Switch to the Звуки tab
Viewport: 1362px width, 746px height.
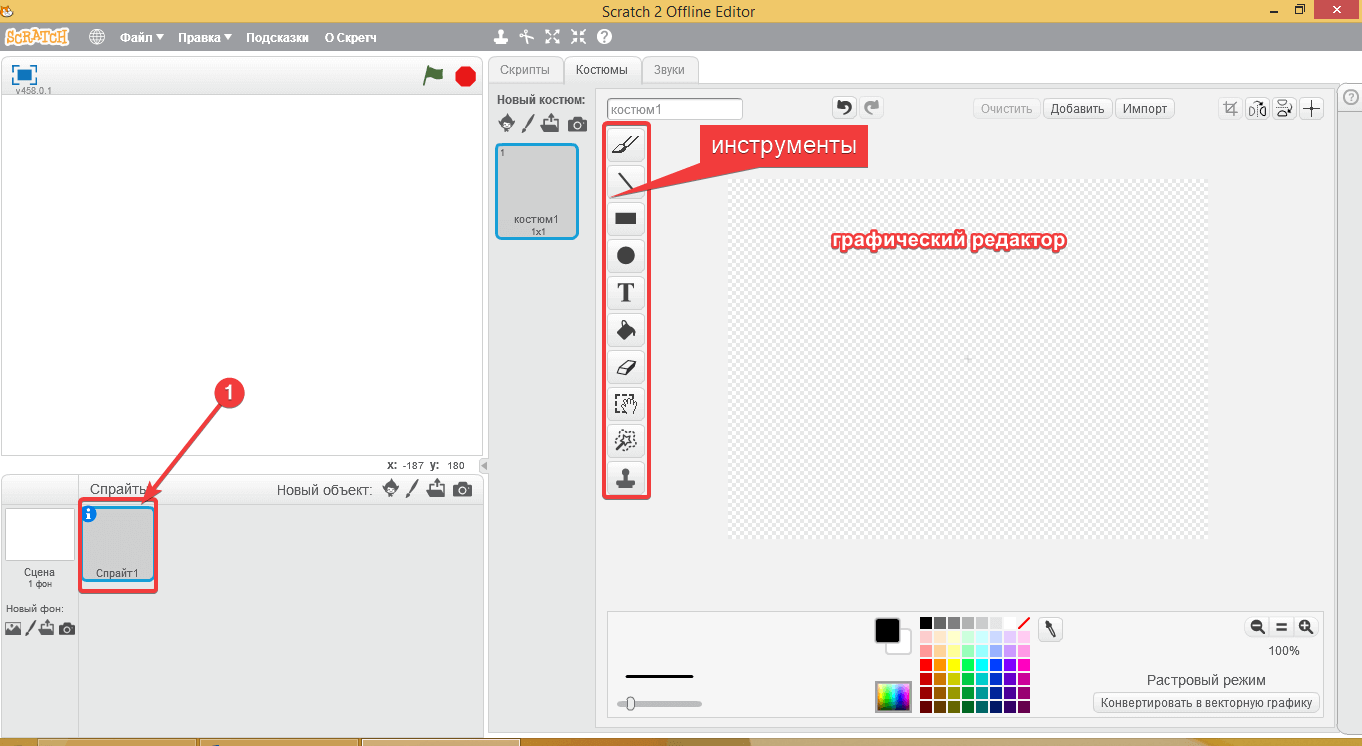click(669, 69)
